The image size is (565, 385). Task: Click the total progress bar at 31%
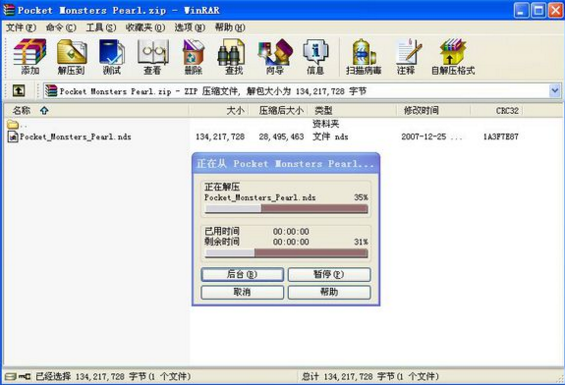pos(286,253)
